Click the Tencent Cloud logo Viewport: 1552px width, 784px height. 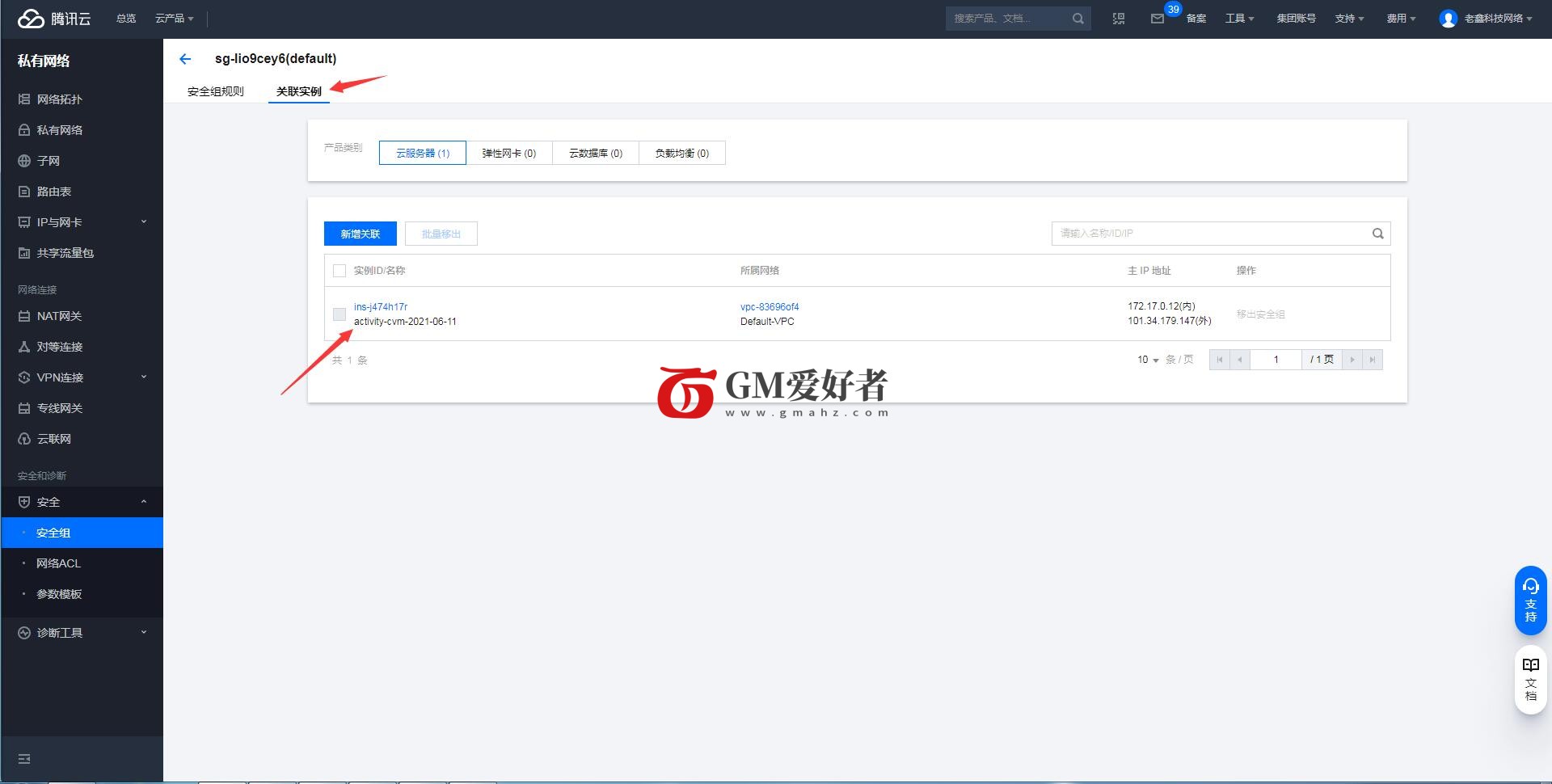coord(54,19)
